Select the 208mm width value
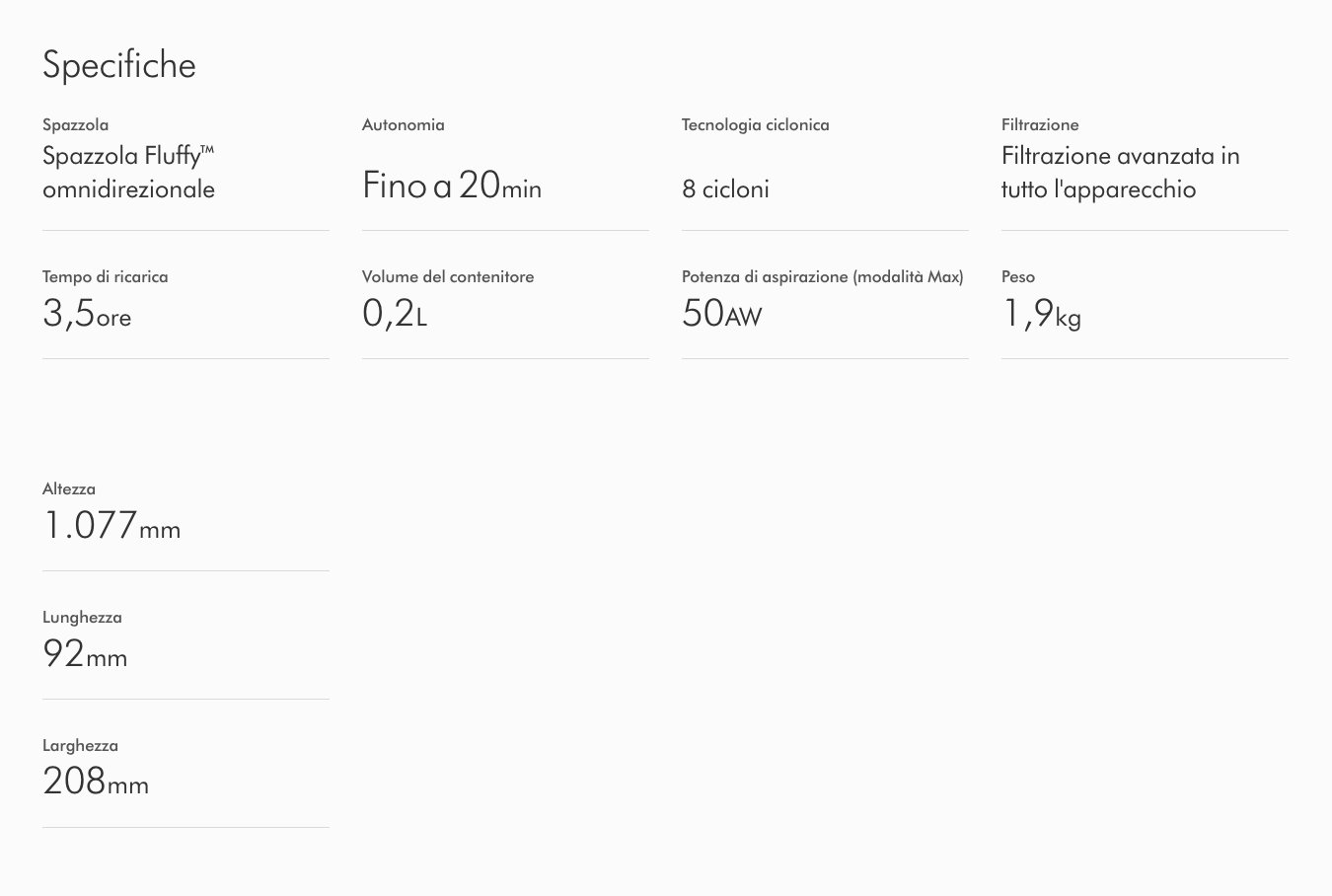Viewport: 1332px width, 896px height. pyautogui.click(x=96, y=782)
